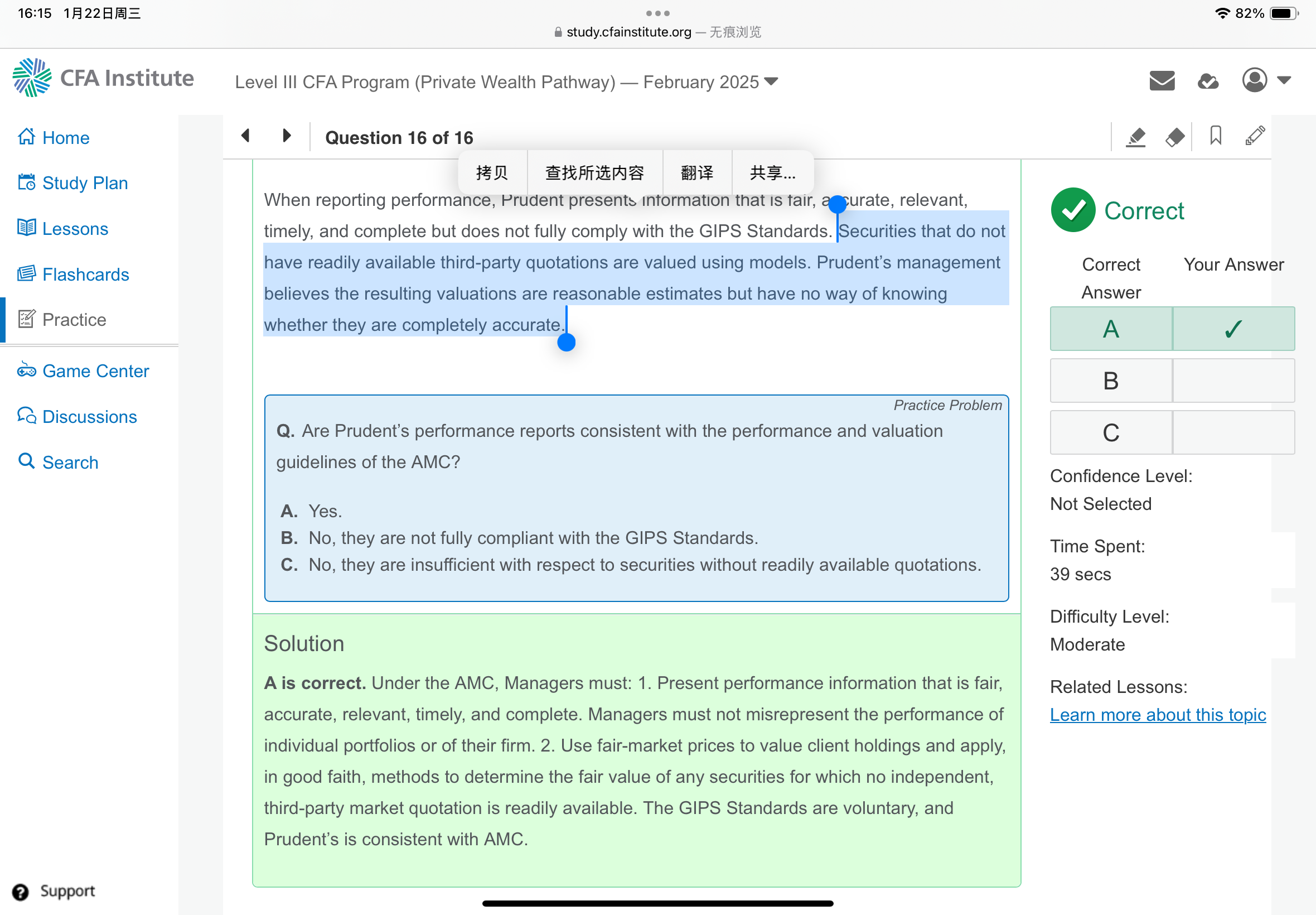Image resolution: width=1316 pixels, height=915 pixels.
Task: Go to previous question arrow
Action: (x=245, y=136)
